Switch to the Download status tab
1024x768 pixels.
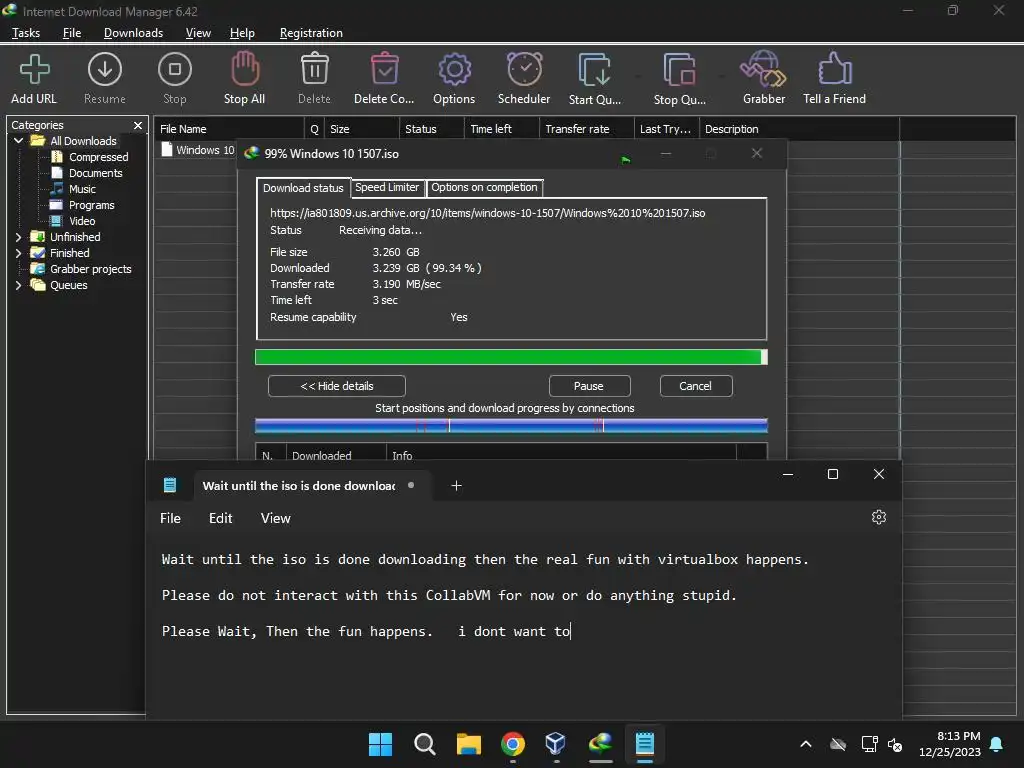point(303,188)
